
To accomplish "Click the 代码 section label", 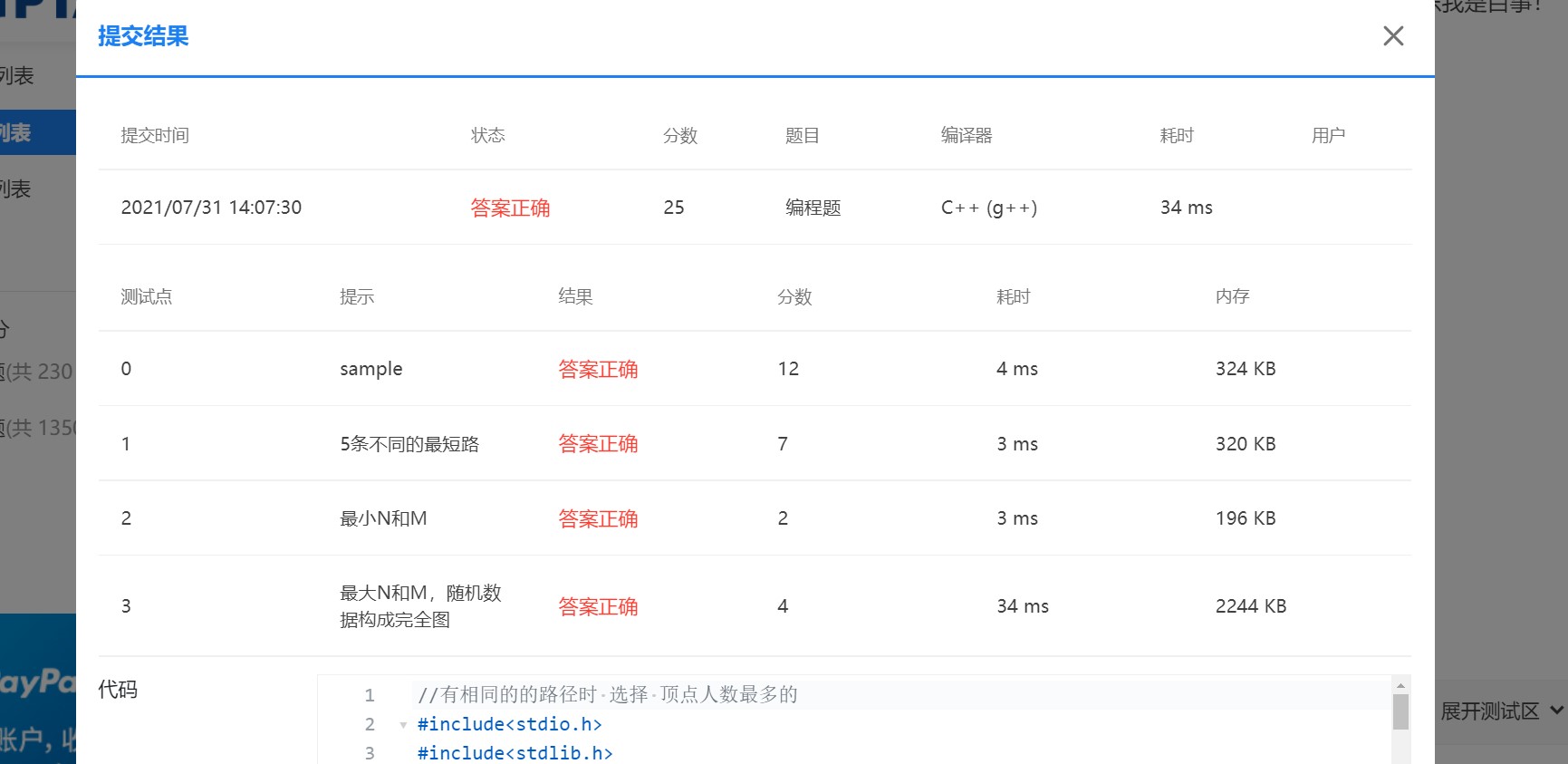I will point(118,690).
